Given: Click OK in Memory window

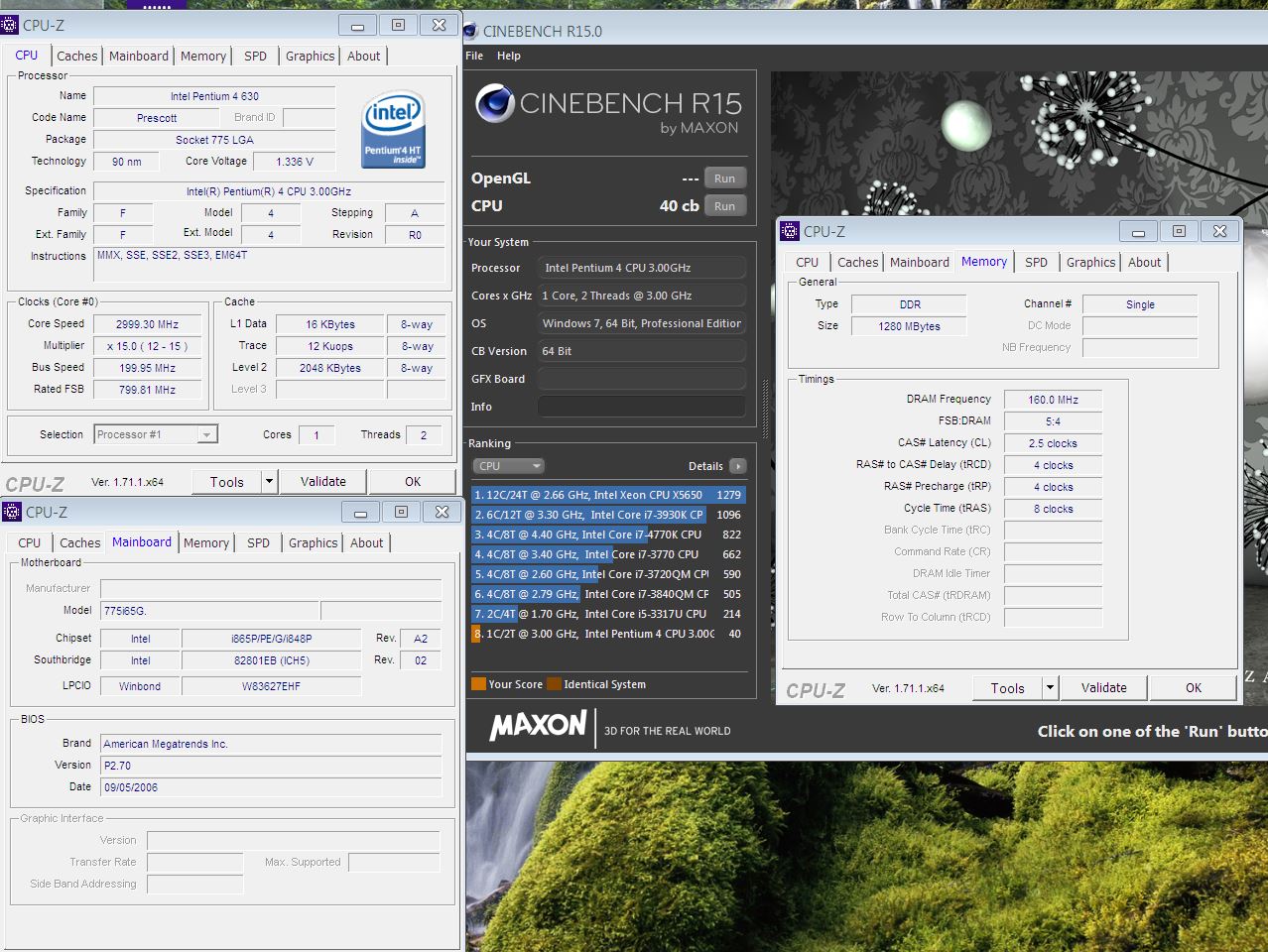Looking at the screenshot, I should pyautogui.click(x=1194, y=687).
